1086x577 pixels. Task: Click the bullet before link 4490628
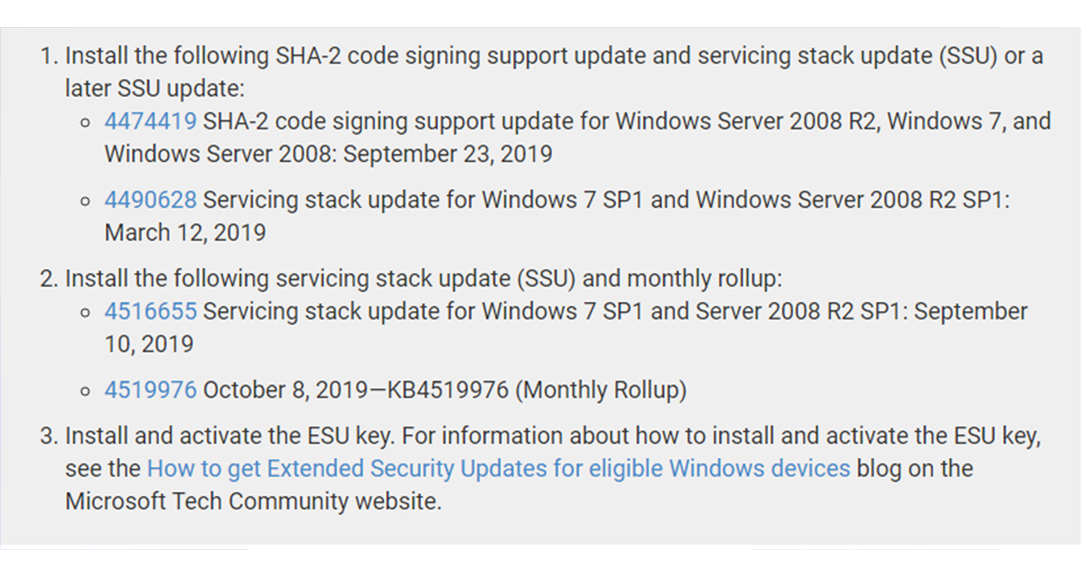[85, 202]
